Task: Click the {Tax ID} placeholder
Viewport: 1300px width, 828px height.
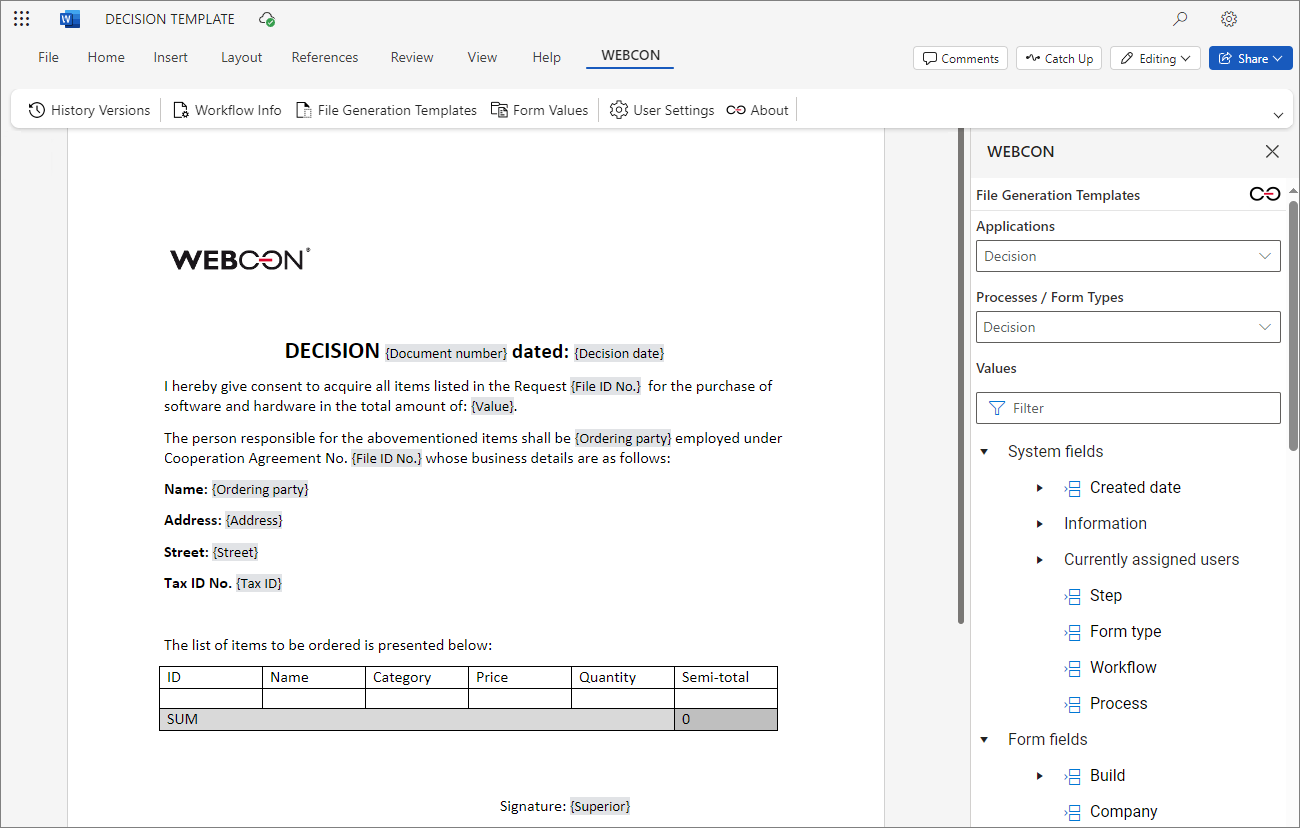Action: pos(259,583)
